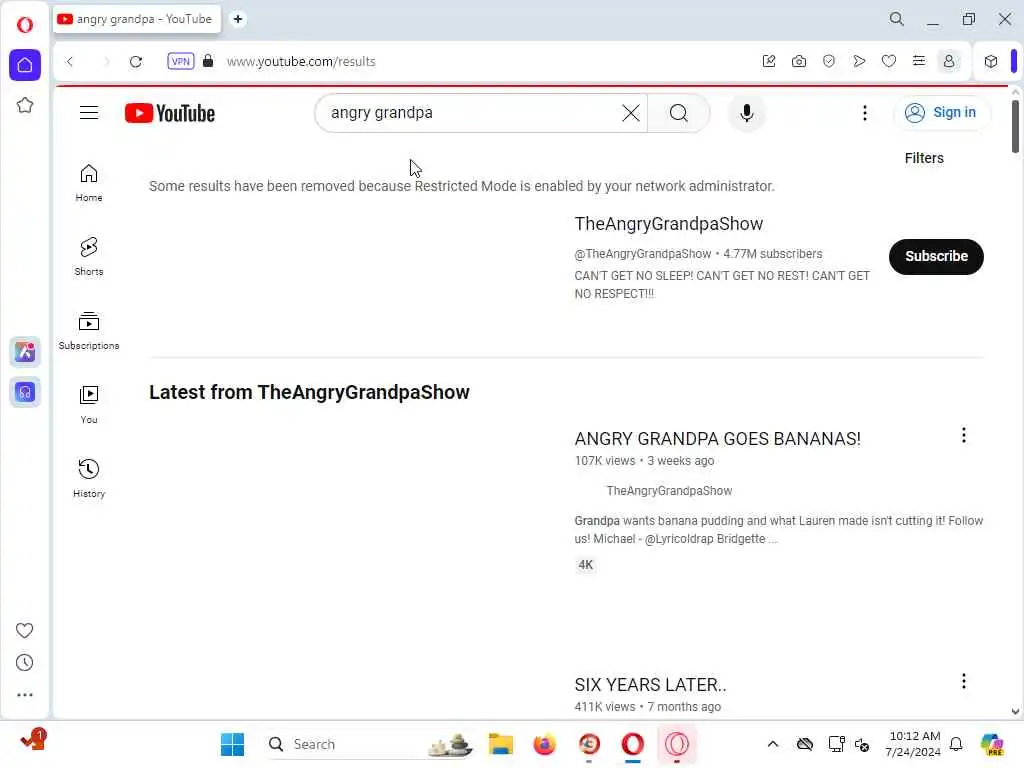Switch to angry grandpa YouTube tab
This screenshot has height=768, width=1024.
(137, 19)
